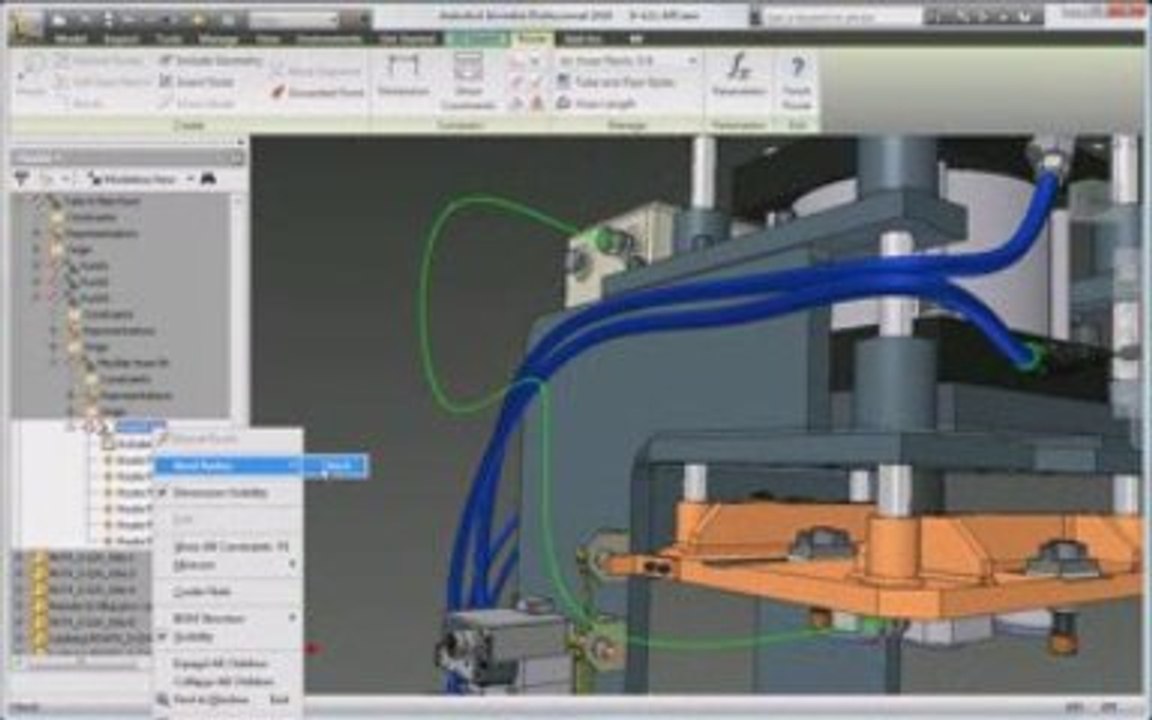The height and width of the screenshot is (720, 1152).
Task: Open the appearance dropdown in quick access toolbar
Action: [x=294, y=18]
